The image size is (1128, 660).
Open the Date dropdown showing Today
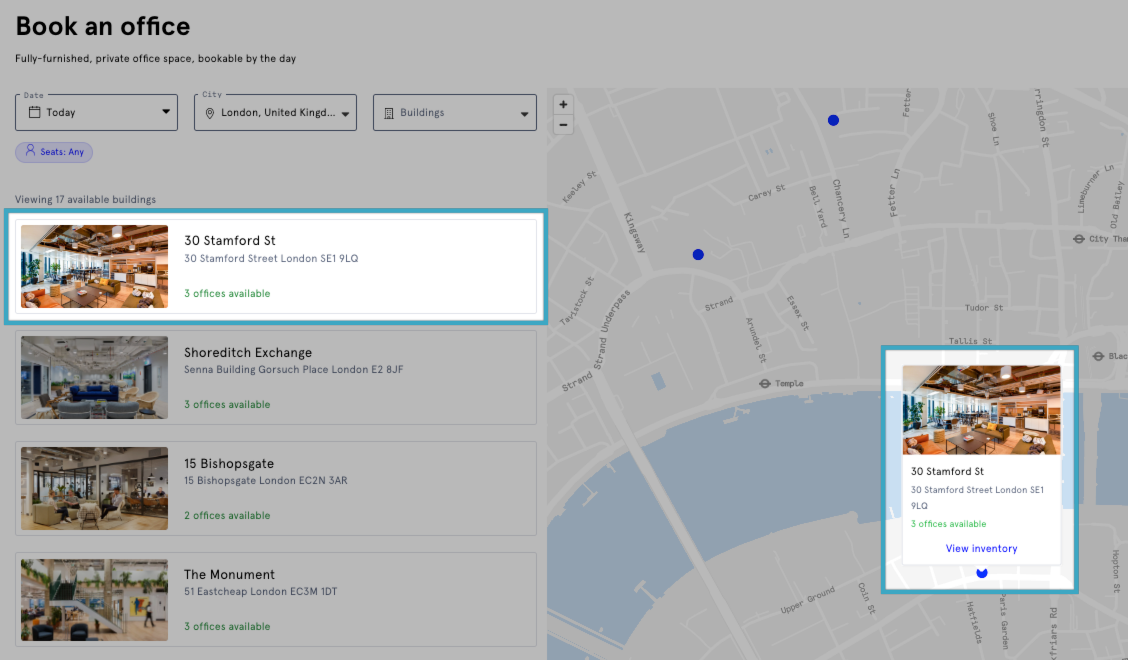click(95, 111)
